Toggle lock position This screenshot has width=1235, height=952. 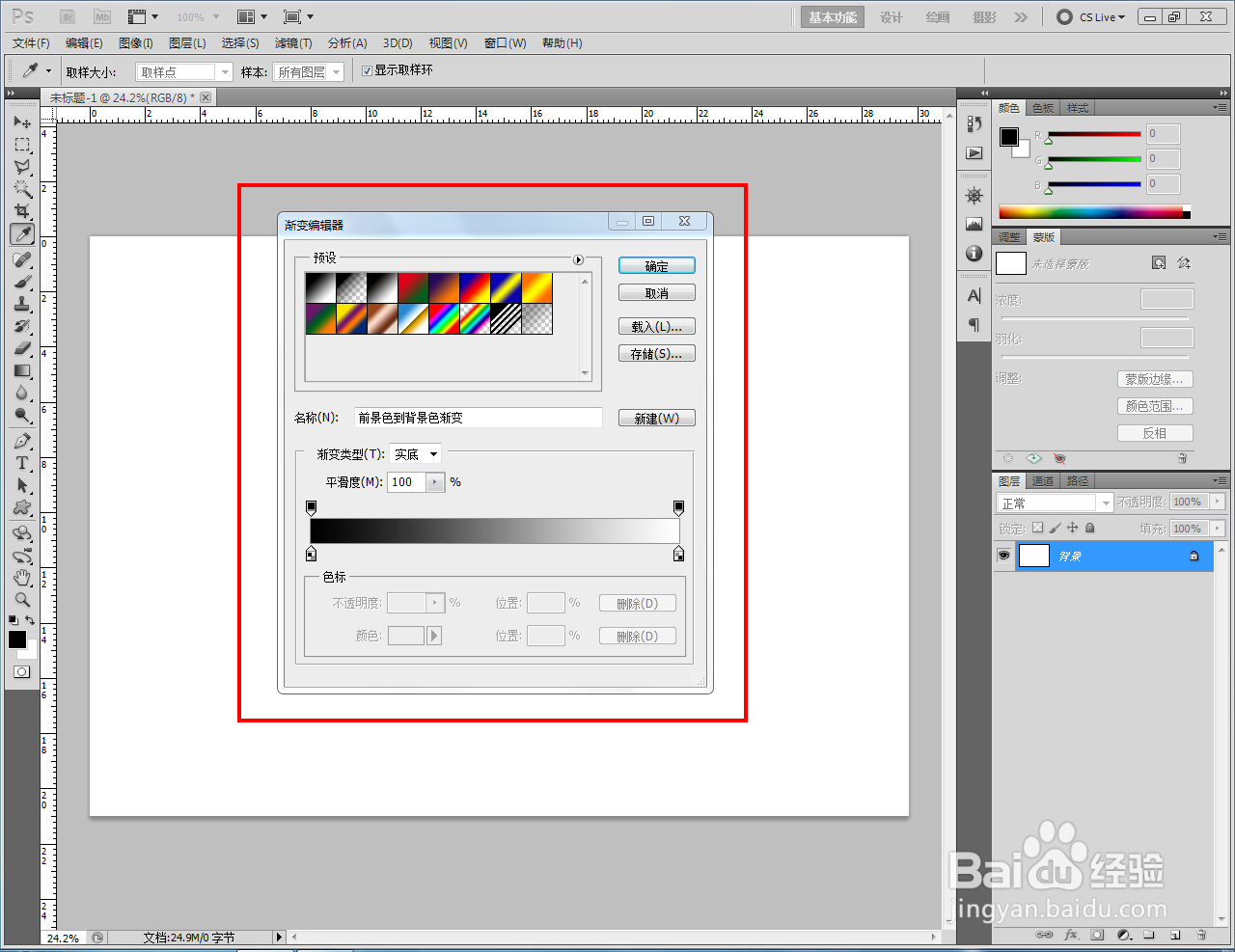point(1072,528)
